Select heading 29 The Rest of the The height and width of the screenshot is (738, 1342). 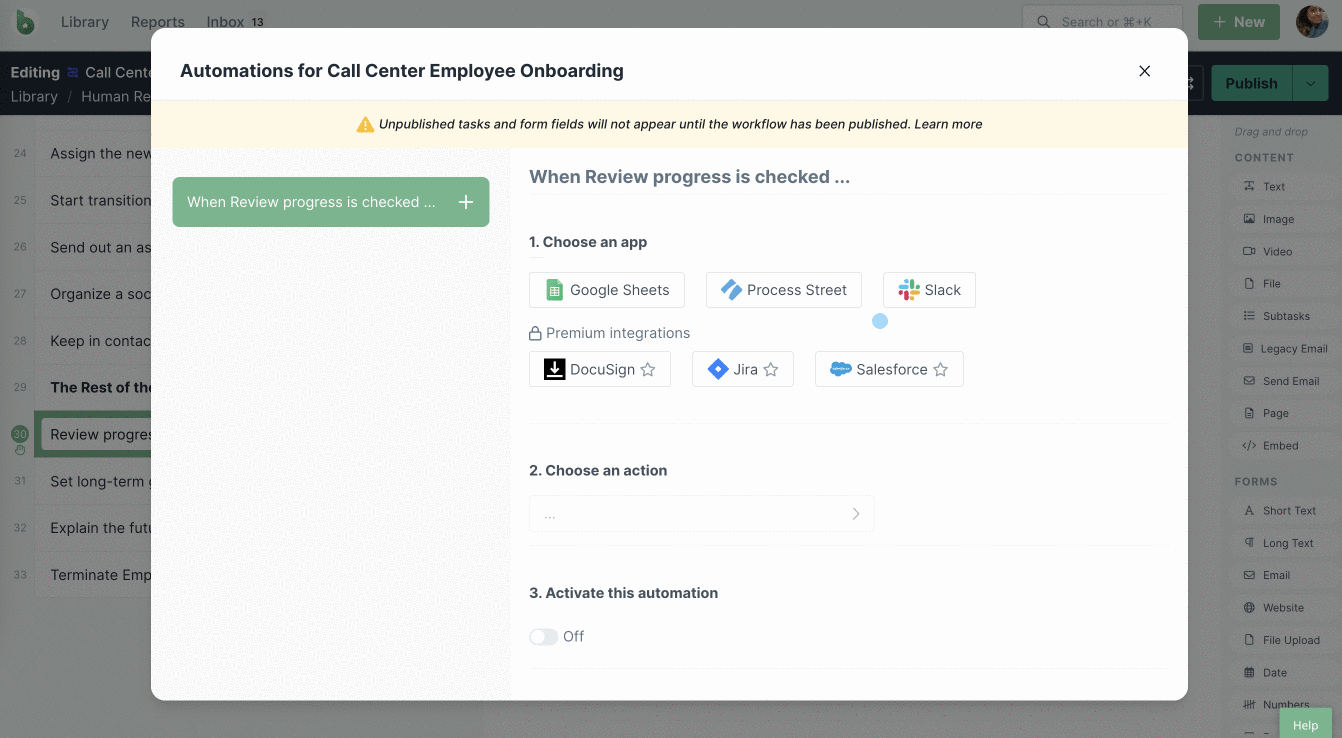tap(93, 388)
